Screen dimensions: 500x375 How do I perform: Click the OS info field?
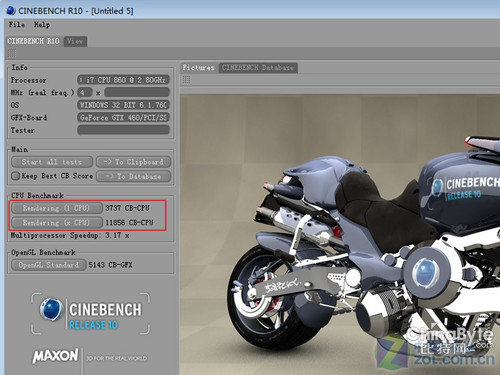pos(124,105)
